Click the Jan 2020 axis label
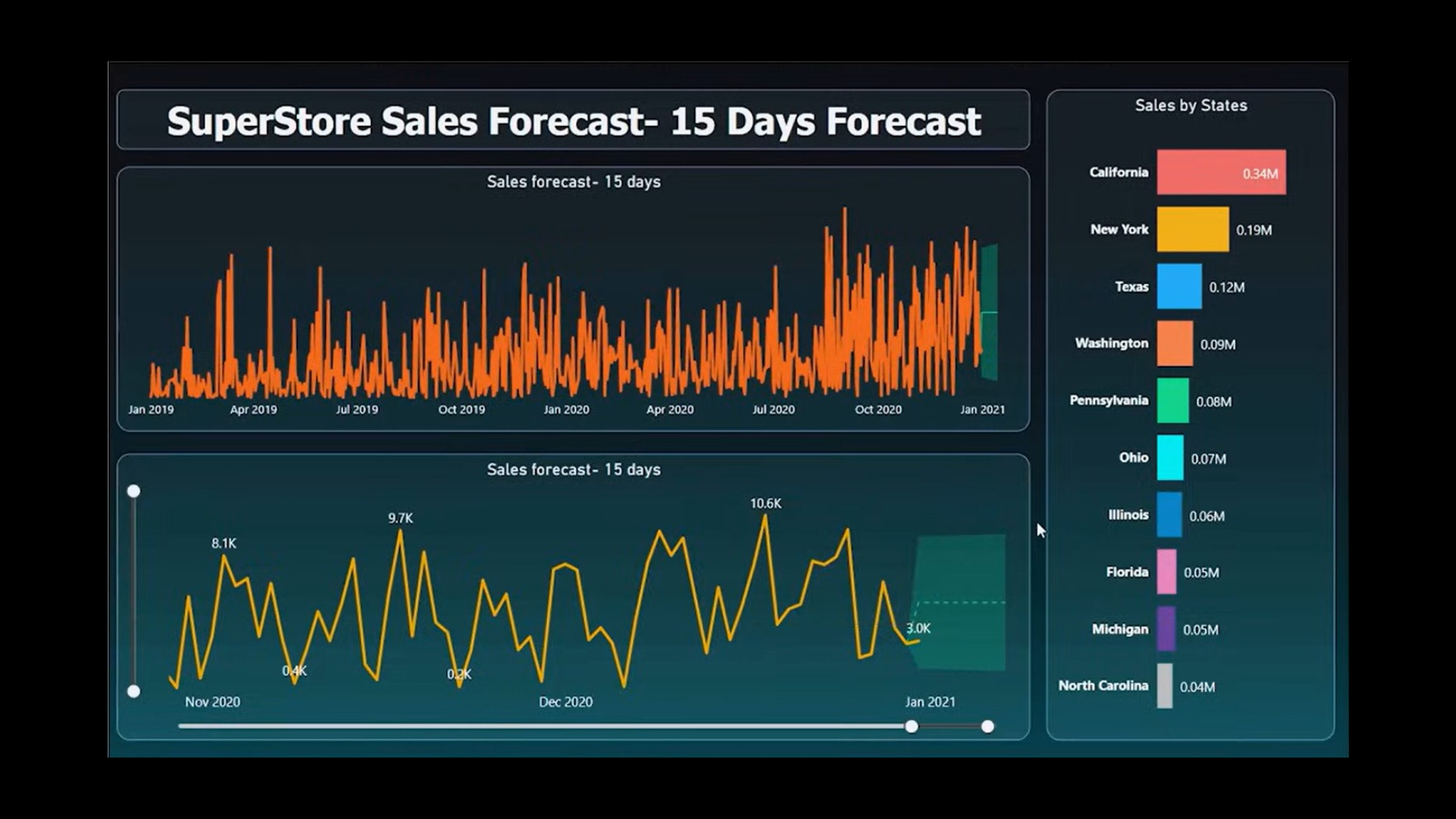1456x819 pixels. 566,409
